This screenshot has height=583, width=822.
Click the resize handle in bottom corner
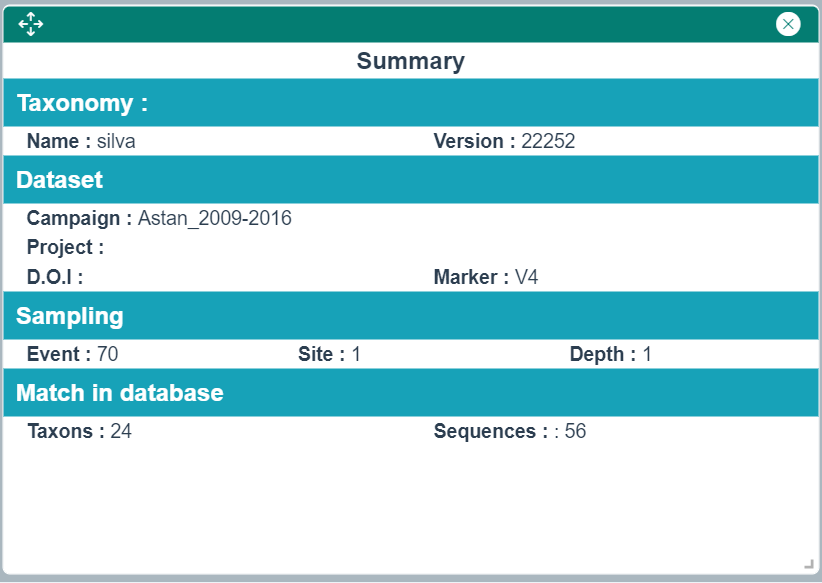809,565
